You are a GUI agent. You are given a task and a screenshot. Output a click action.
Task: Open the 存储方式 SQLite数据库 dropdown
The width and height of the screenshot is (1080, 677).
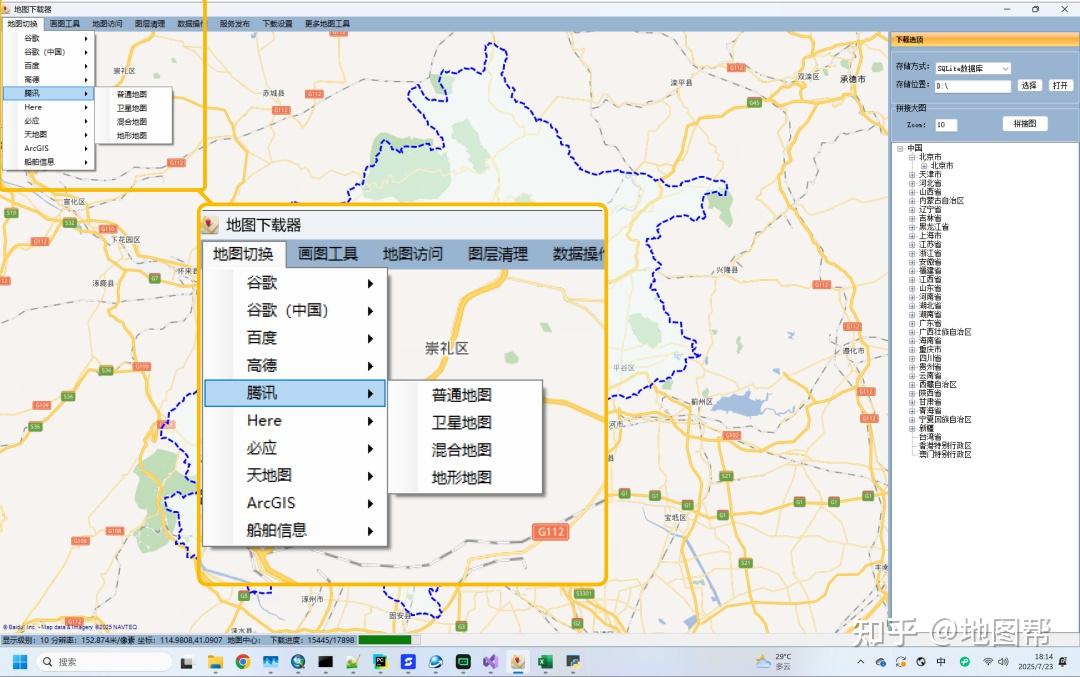pyautogui.click(x=973, y=68)
